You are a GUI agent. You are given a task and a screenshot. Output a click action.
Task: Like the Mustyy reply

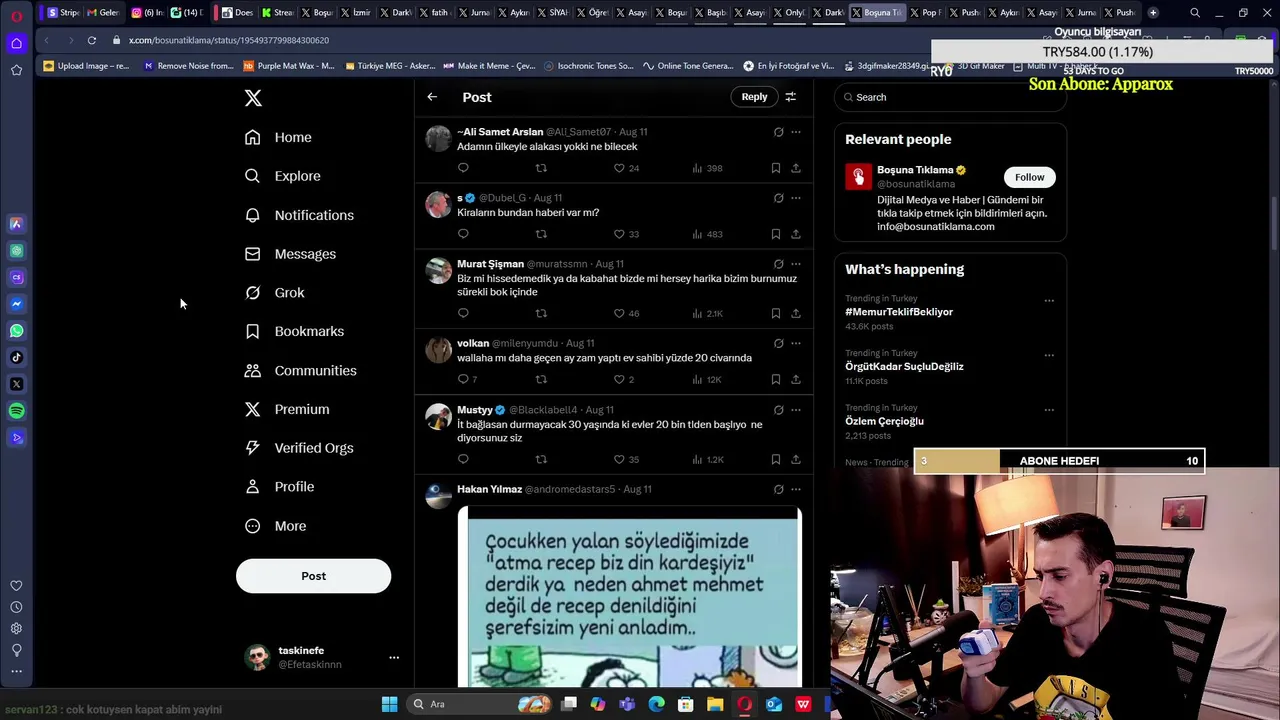click(619, 459)
